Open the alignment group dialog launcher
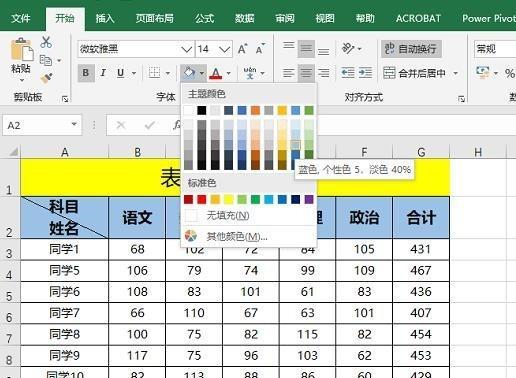Viewport: 516px width, 378px height. click(x=461, y=99)
